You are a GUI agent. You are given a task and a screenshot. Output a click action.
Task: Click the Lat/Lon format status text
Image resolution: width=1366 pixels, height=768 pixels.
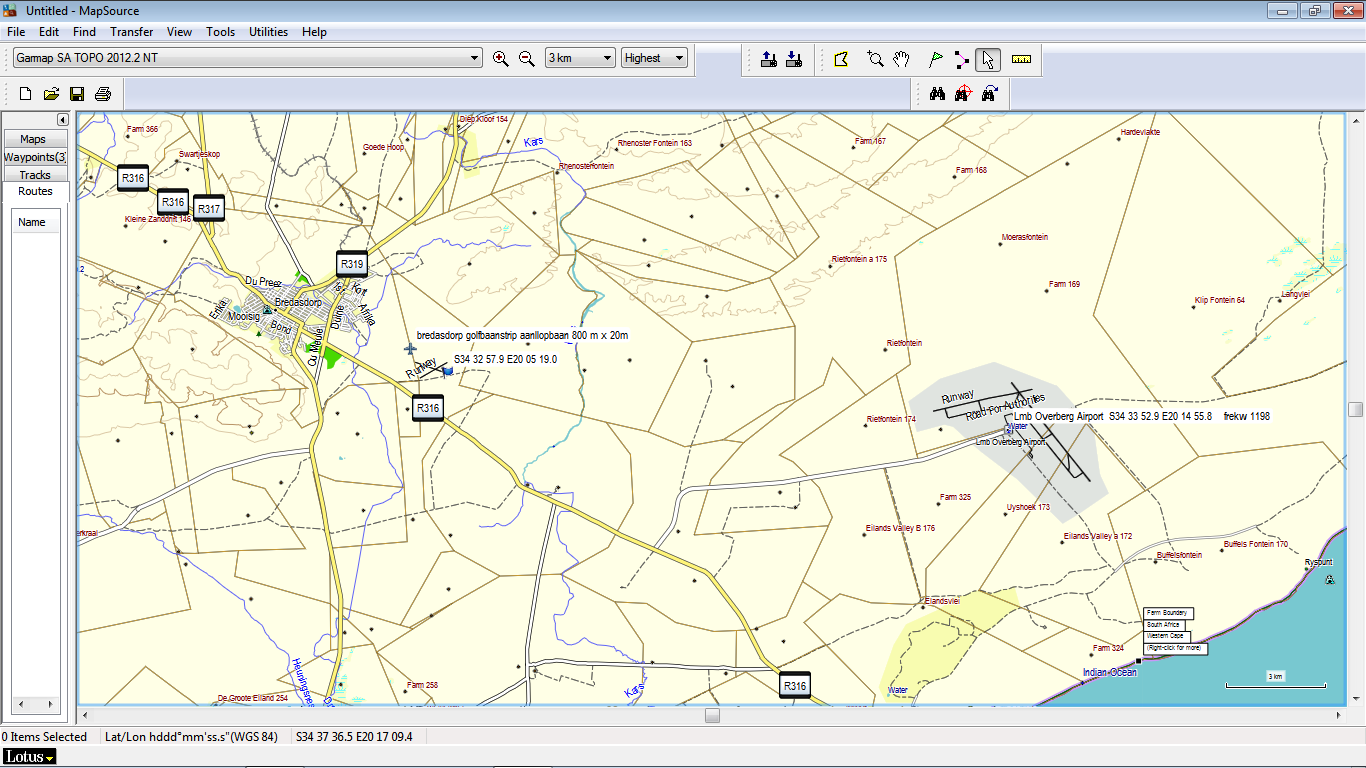192,737
